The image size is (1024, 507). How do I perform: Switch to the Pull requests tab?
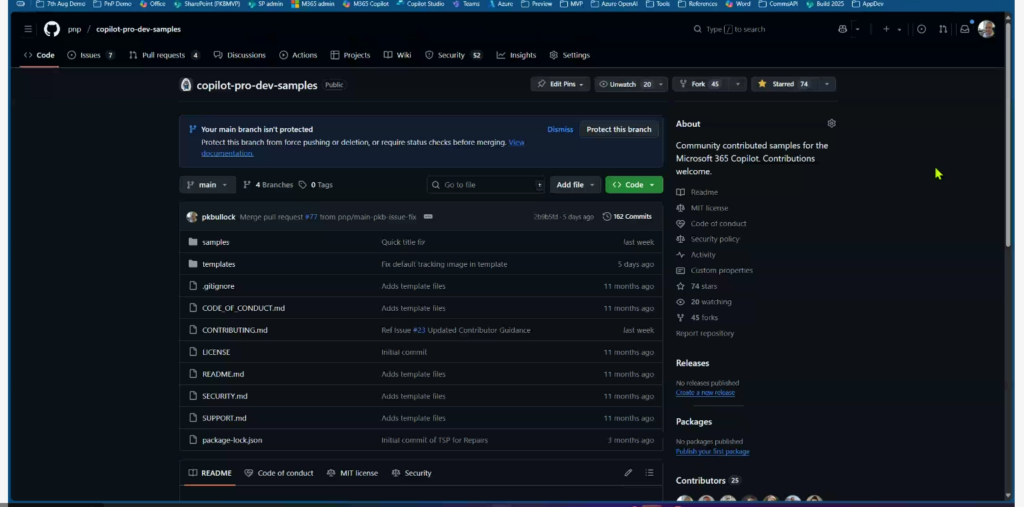(x=164, y=55)
